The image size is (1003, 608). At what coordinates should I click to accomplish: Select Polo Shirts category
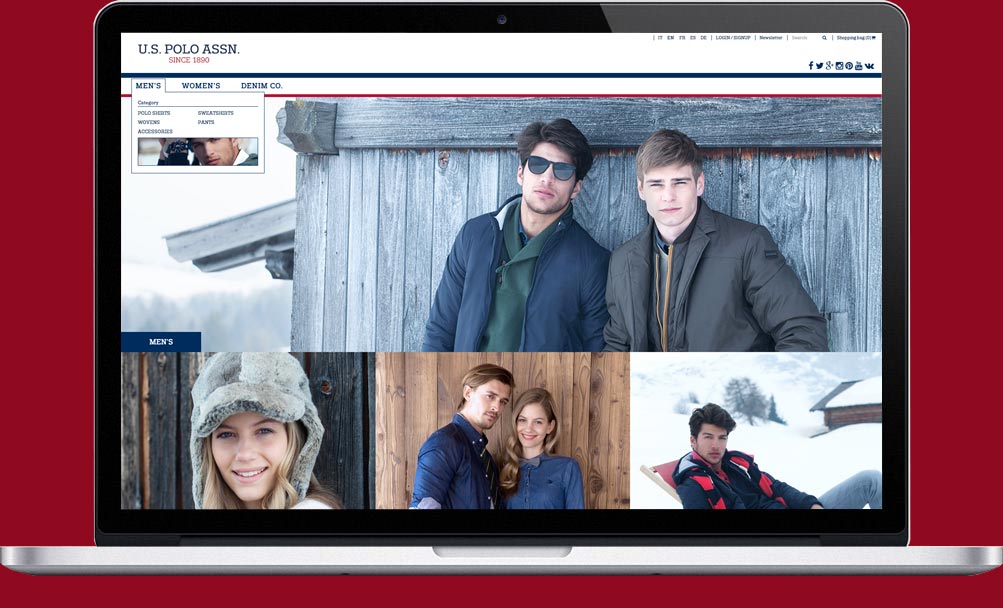pos(154,113)
